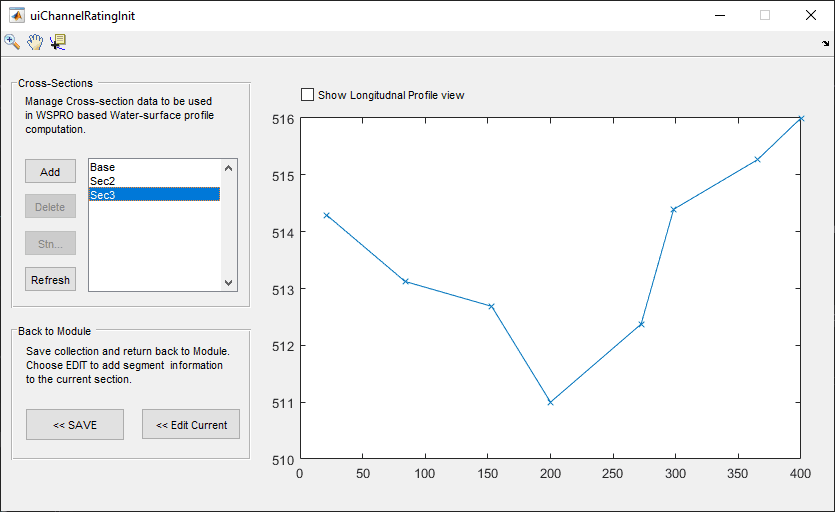Click the lowest plot point at 200
The height and width of the screenshot is (512, 835).
(x=550, y=403)
